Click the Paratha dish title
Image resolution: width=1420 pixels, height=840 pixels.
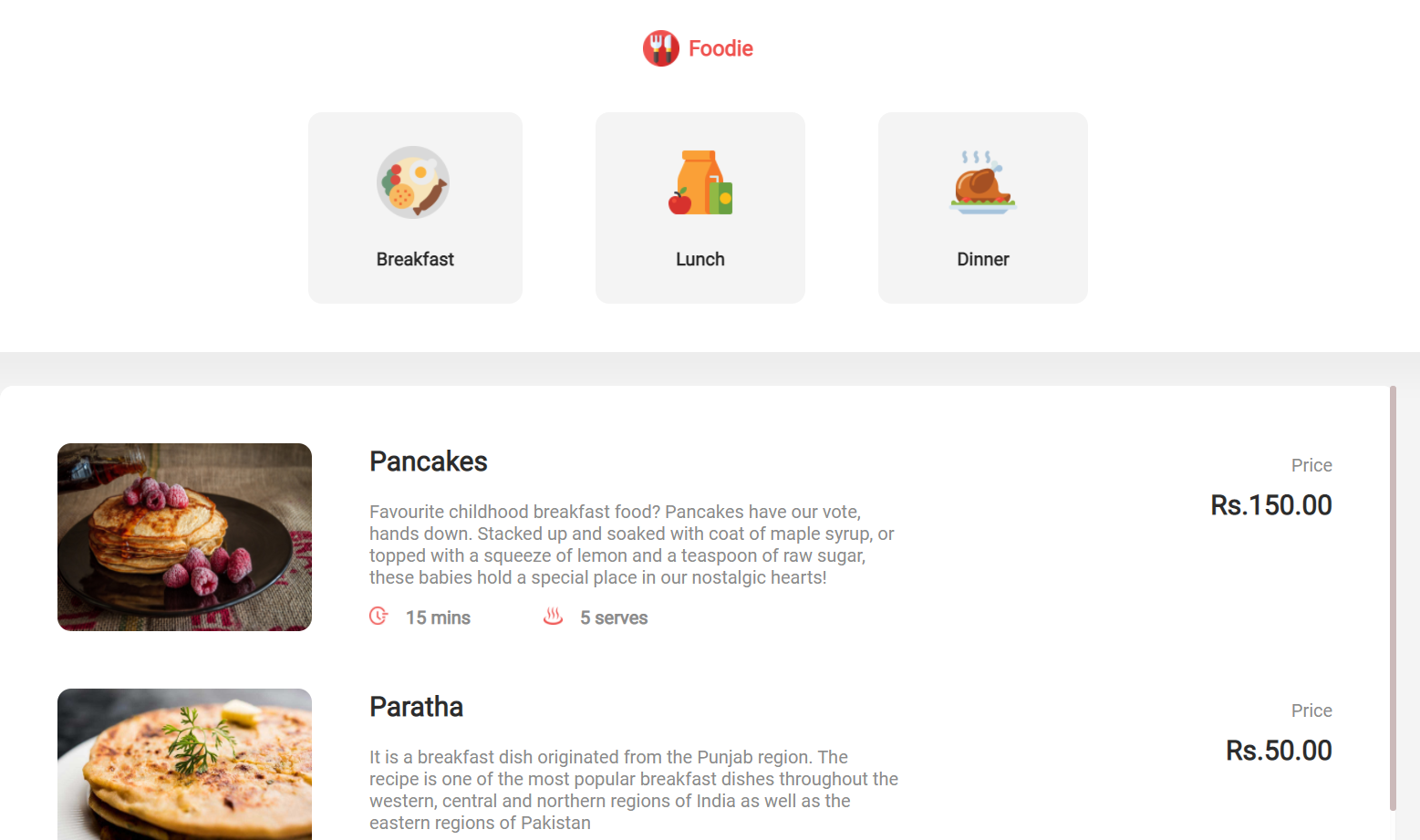click(416, 707)
